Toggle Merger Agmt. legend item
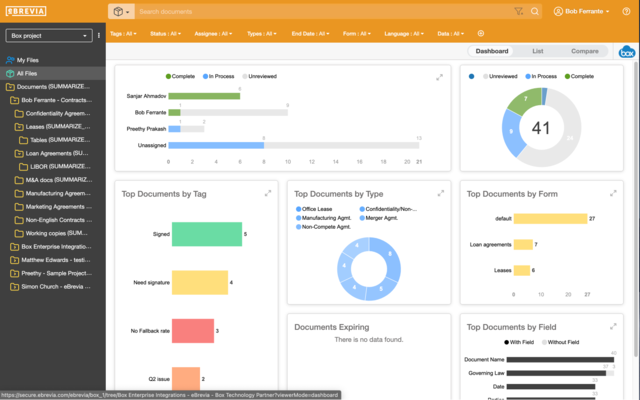 tap(379, 218)
